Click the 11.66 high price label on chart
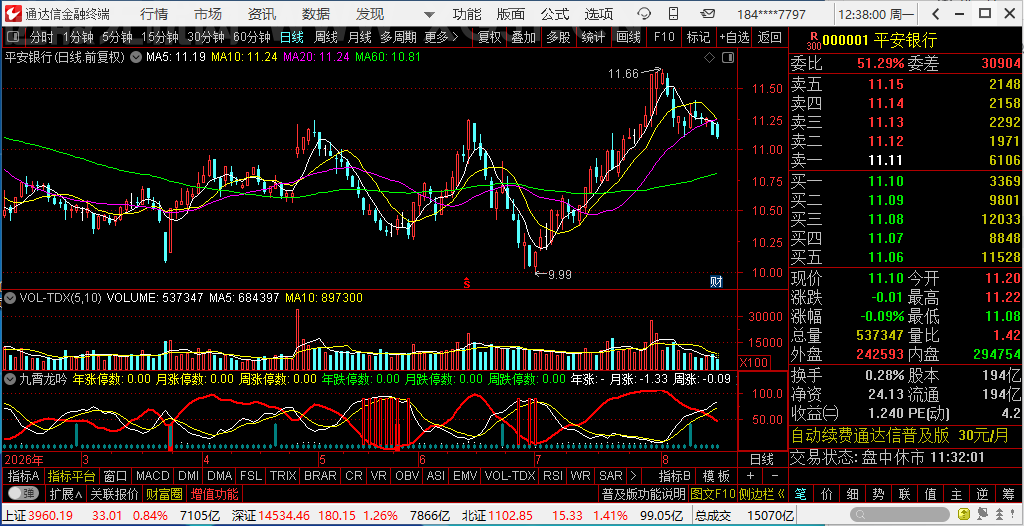The image size is (1024, 526). (623, 74)
